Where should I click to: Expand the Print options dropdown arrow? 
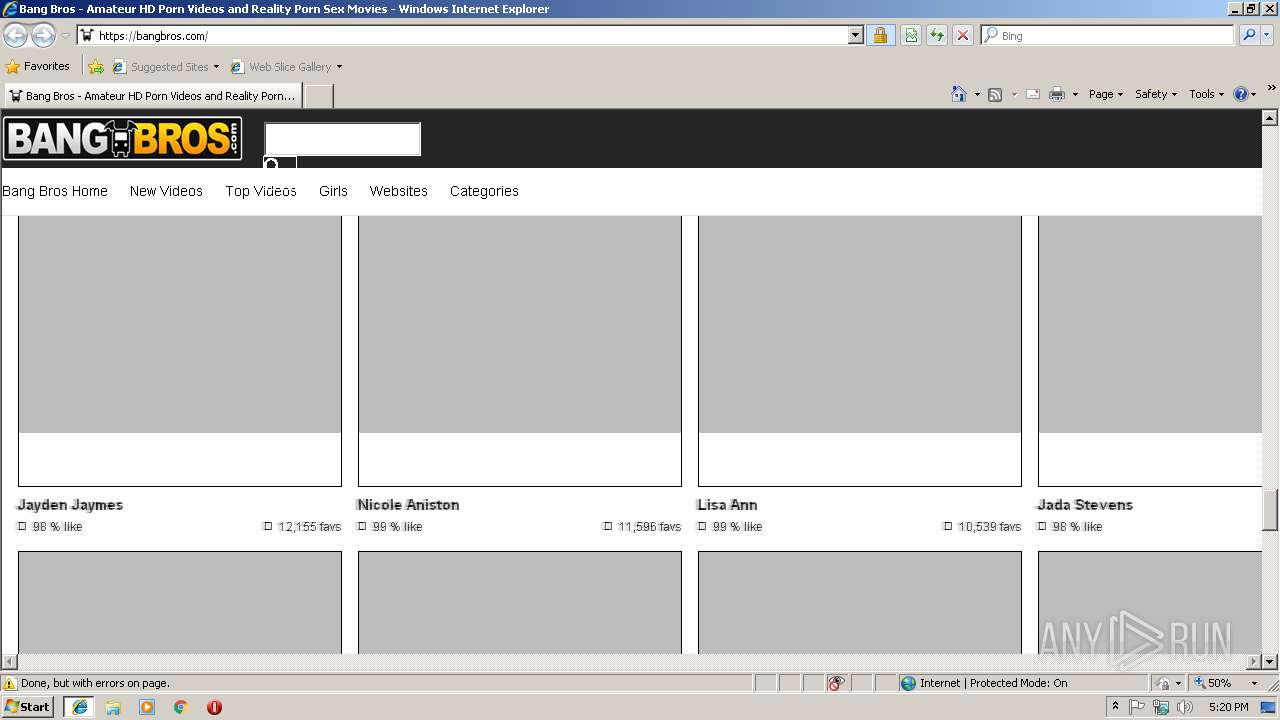point(1075,94)
